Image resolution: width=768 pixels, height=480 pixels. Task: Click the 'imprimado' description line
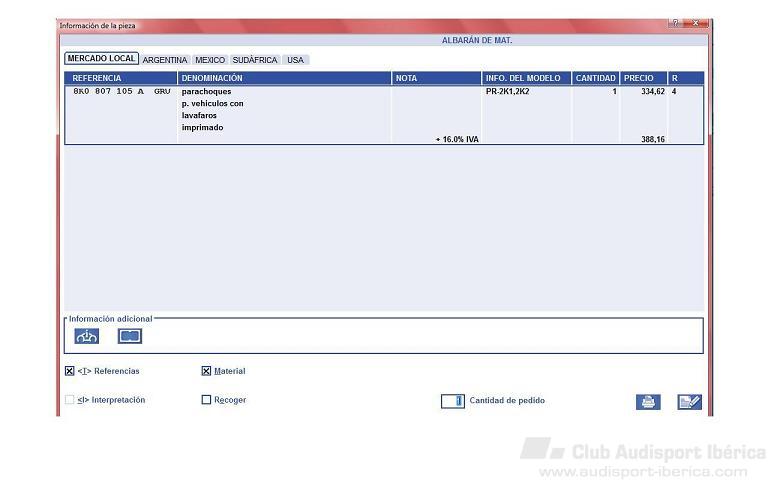tap(202, 127)
